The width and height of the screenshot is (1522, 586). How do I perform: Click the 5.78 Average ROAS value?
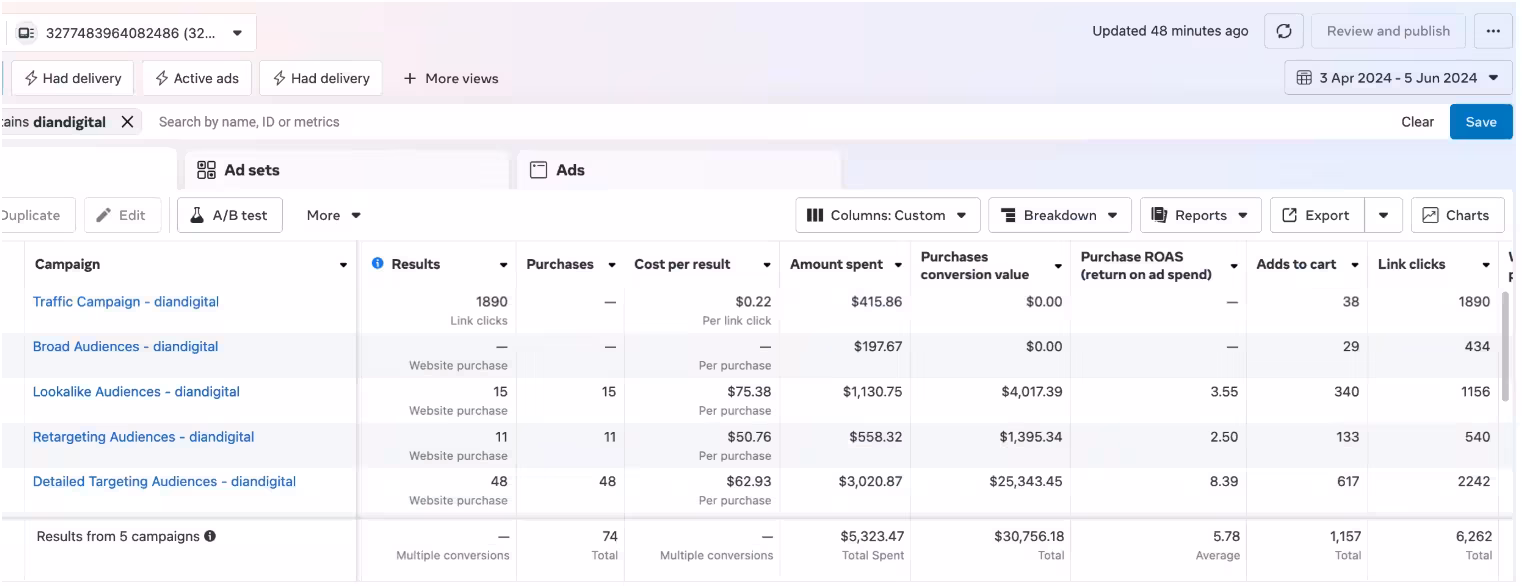coord(1226,537)
